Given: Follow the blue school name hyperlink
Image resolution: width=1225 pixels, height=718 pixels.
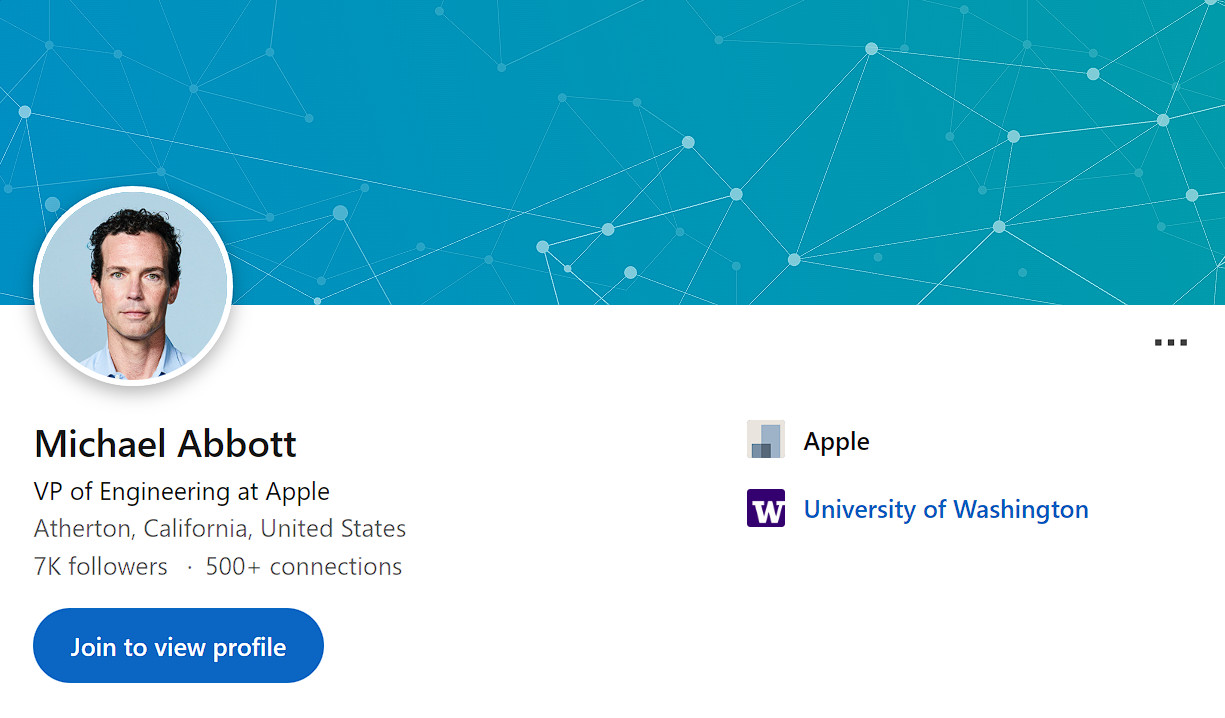Looking at the screenshot, I should pos(945,509).
